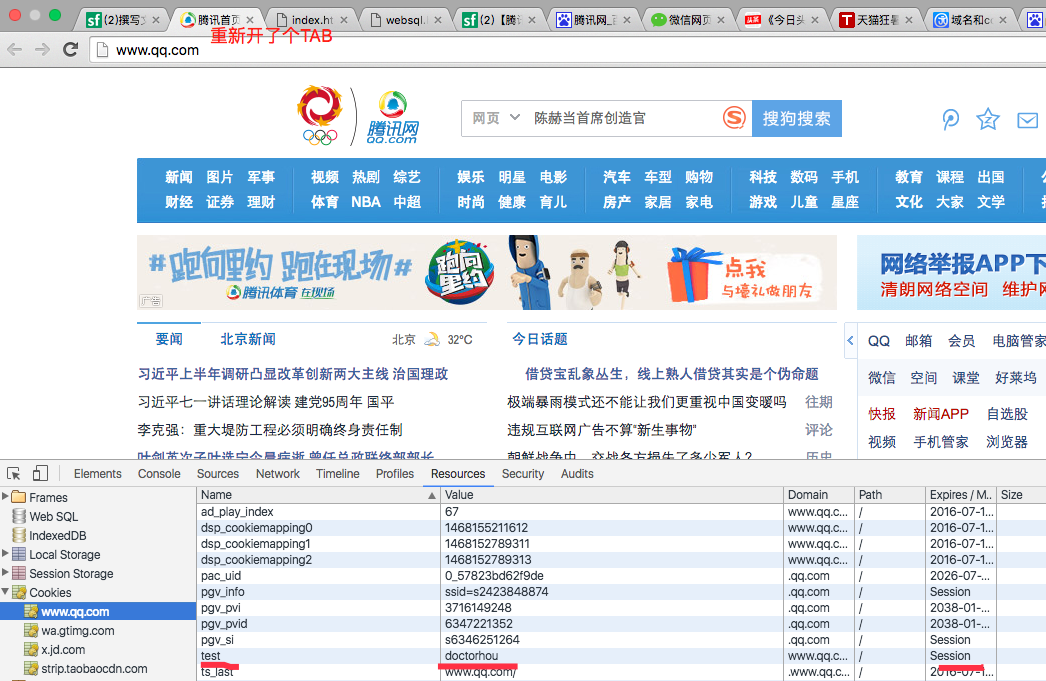Switch to the Network tab

278,474
